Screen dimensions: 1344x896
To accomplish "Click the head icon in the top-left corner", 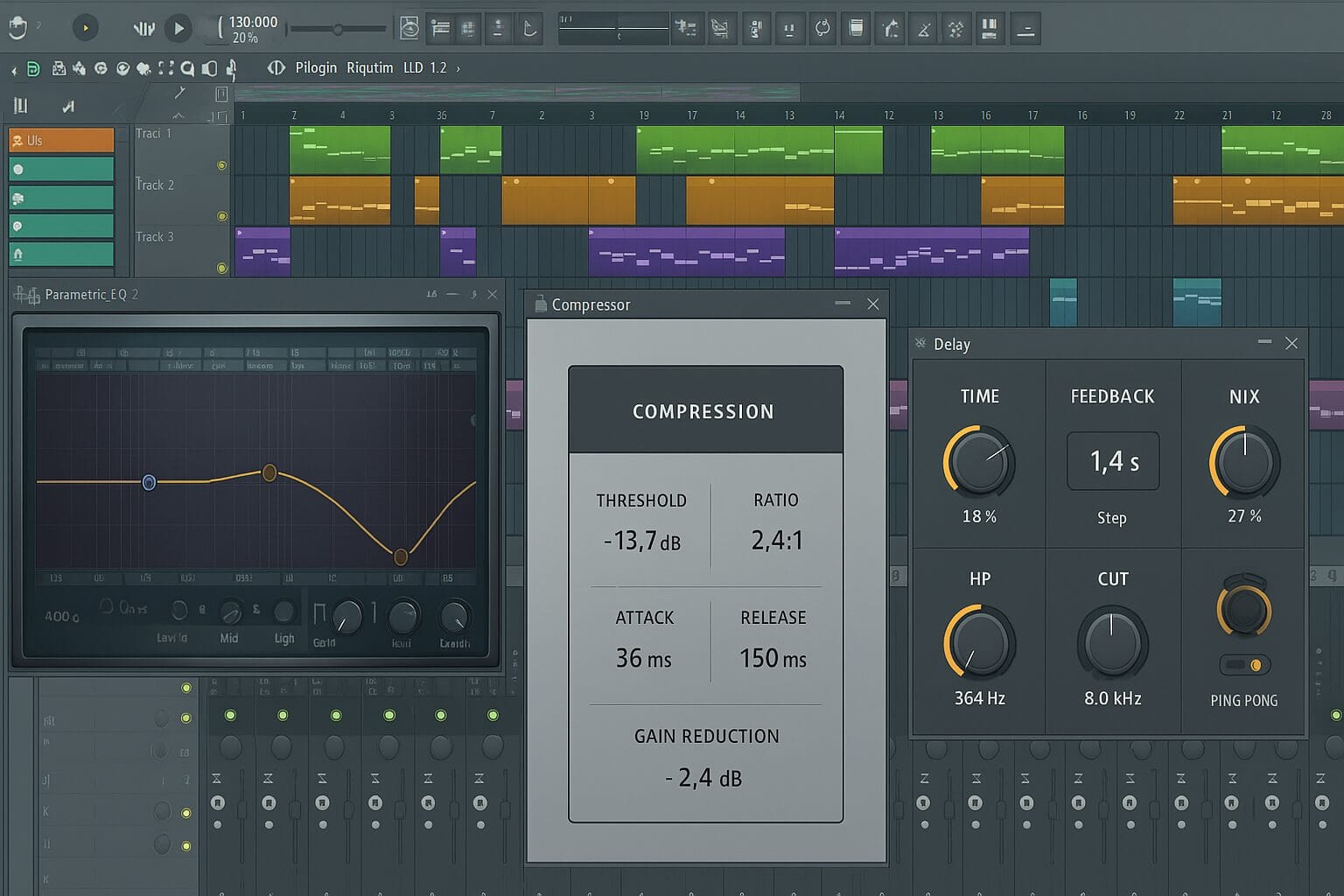I will 18,28.
